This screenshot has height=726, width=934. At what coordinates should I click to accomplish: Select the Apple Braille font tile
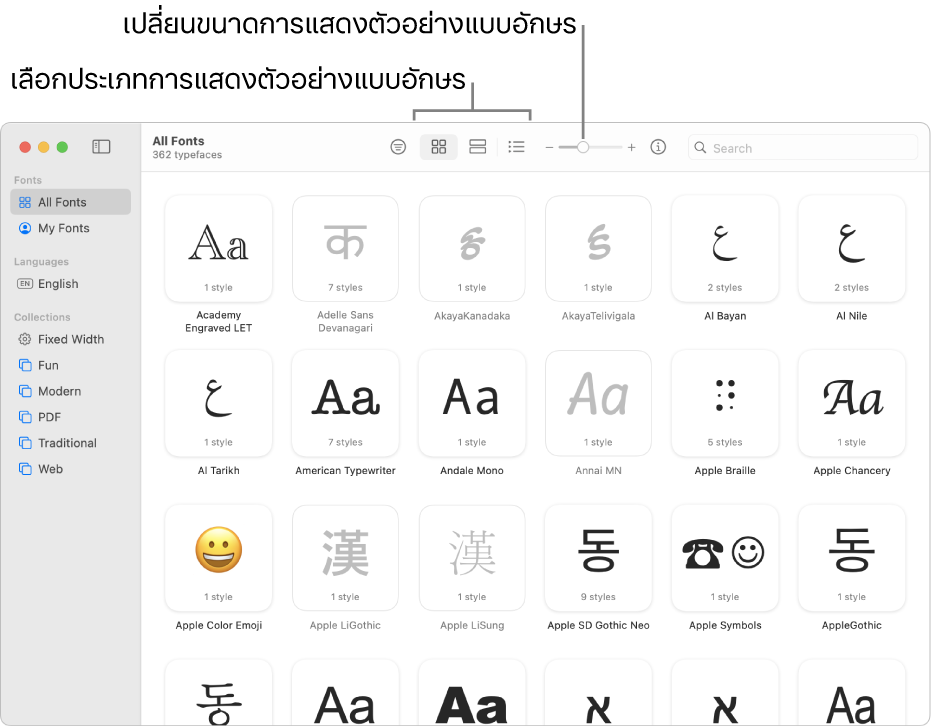(x=725, y=404)
